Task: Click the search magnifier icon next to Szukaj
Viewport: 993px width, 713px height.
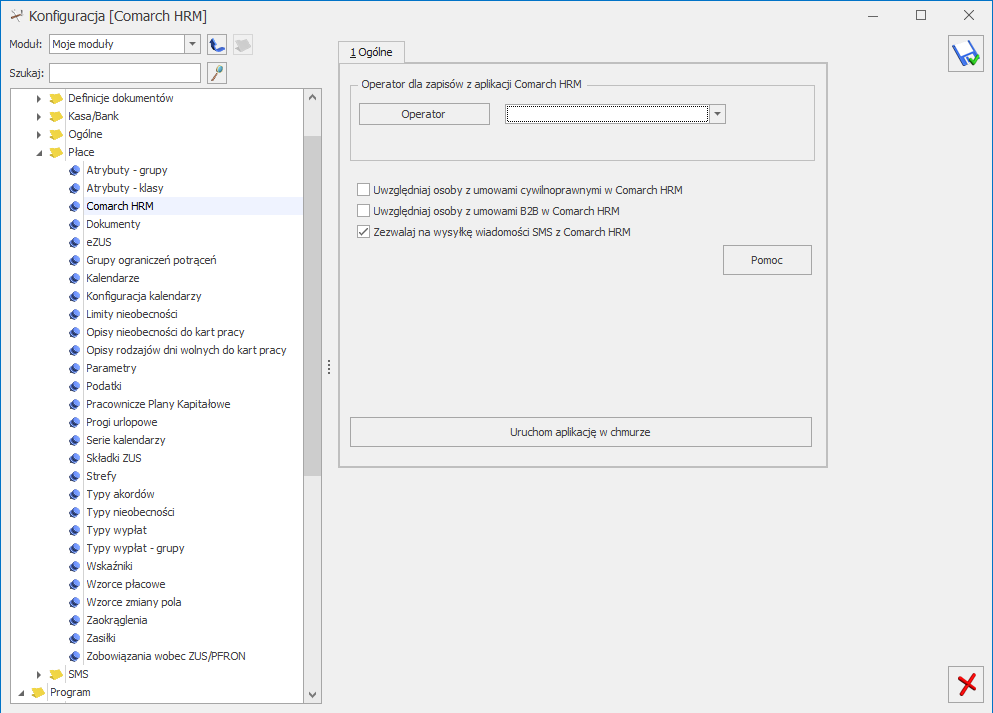Action: coord(217,73)
